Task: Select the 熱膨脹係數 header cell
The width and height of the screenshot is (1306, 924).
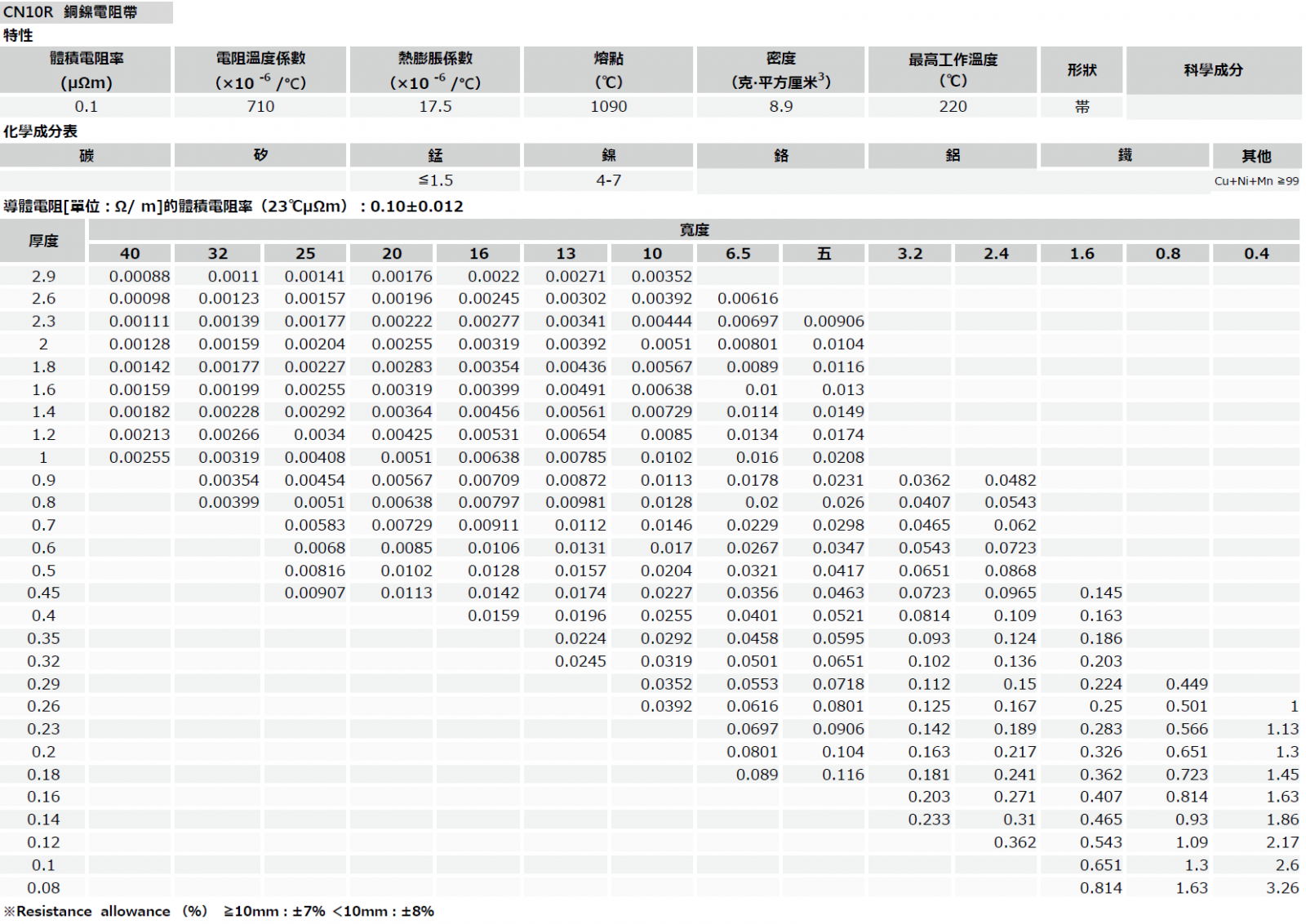Action: click(435, 70)
